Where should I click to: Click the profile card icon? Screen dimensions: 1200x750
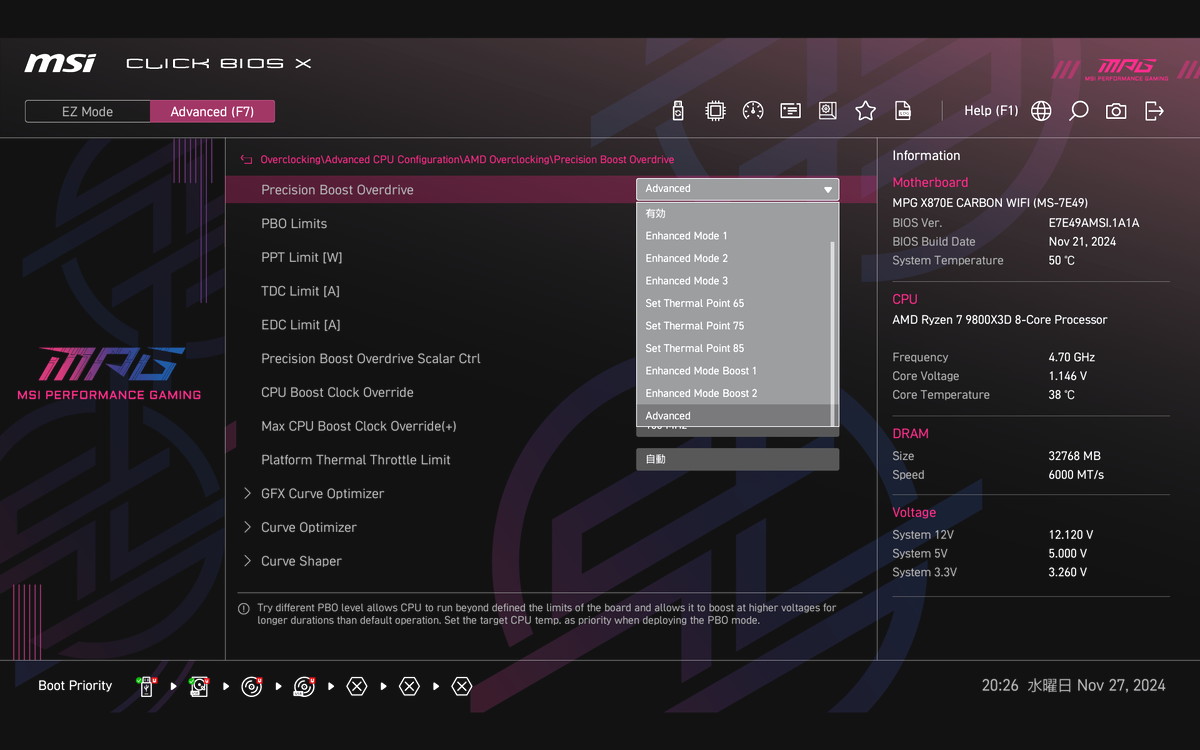(x=790, y=111)
